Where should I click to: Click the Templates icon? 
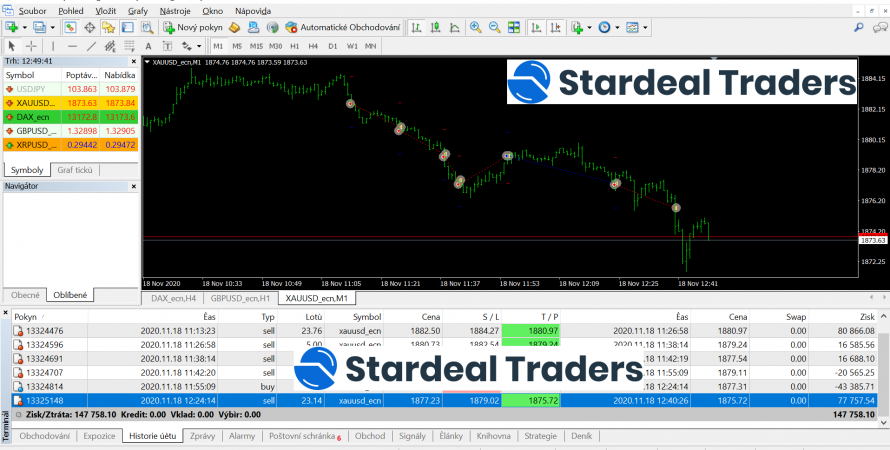click(x=632, y=27)
